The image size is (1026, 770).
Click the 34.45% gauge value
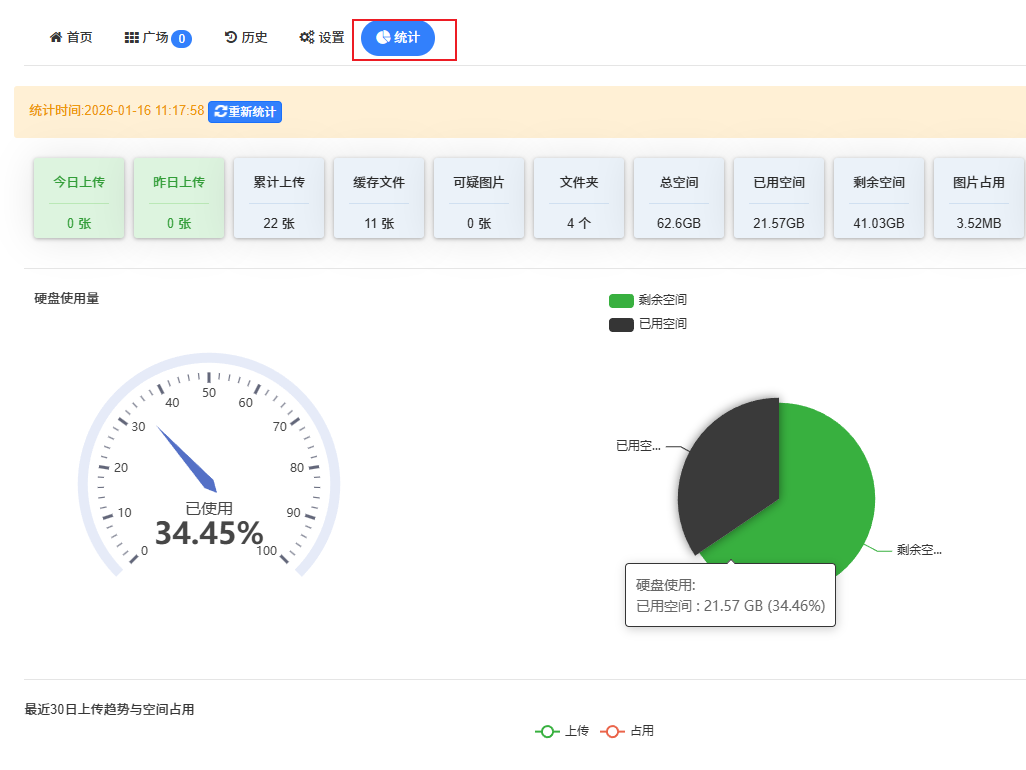click(x=209, y=533)
